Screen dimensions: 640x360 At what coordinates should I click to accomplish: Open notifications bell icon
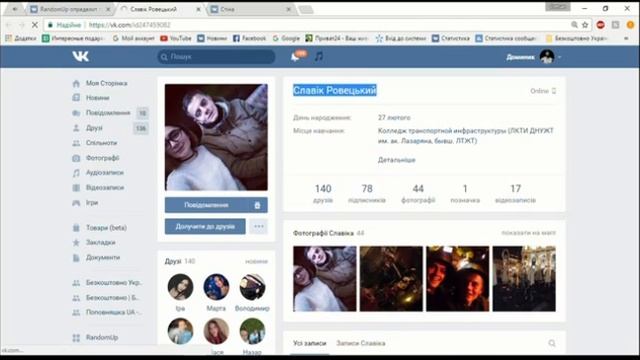(295, 57)
